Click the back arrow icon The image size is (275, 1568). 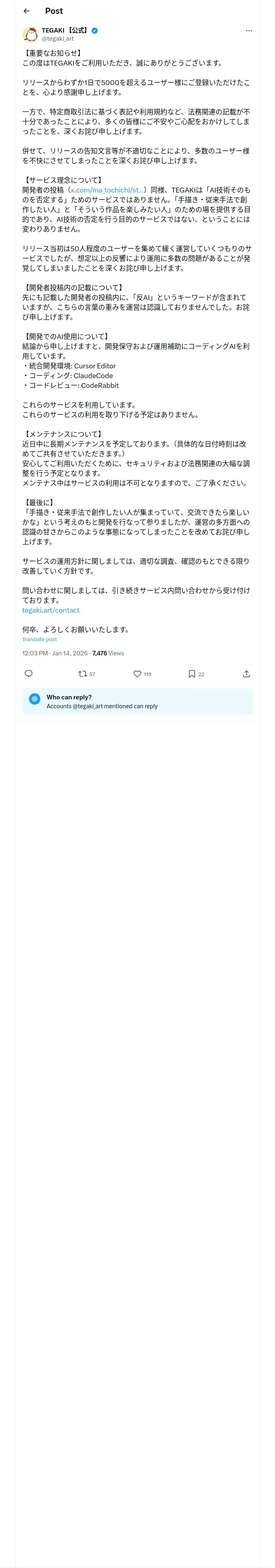click(26, 11)
